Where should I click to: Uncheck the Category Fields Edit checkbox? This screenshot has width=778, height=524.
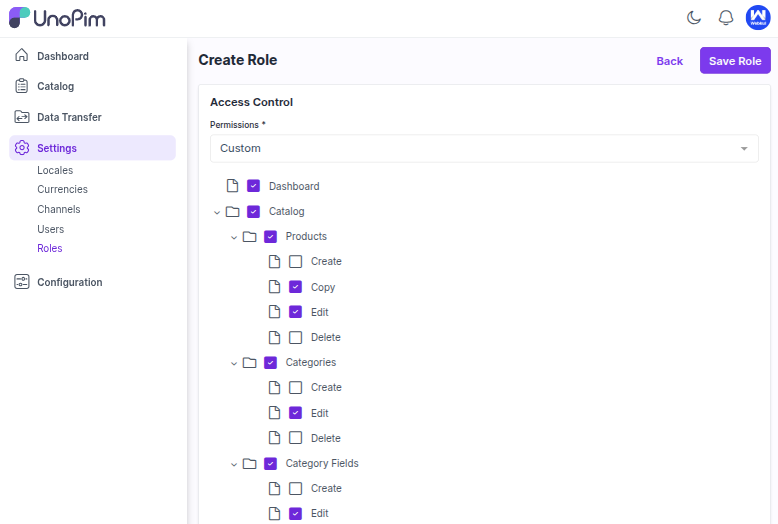coord(295,513)
